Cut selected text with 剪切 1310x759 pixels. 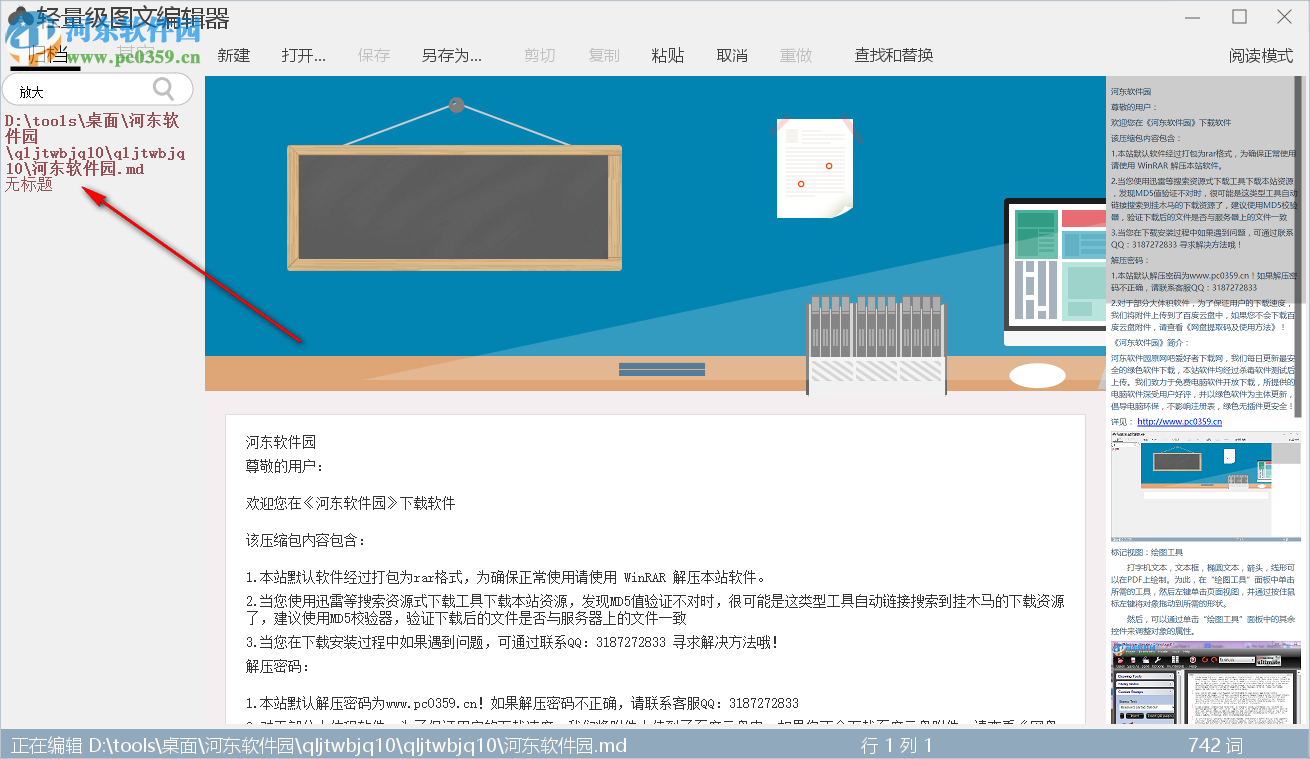pos(539,55)
